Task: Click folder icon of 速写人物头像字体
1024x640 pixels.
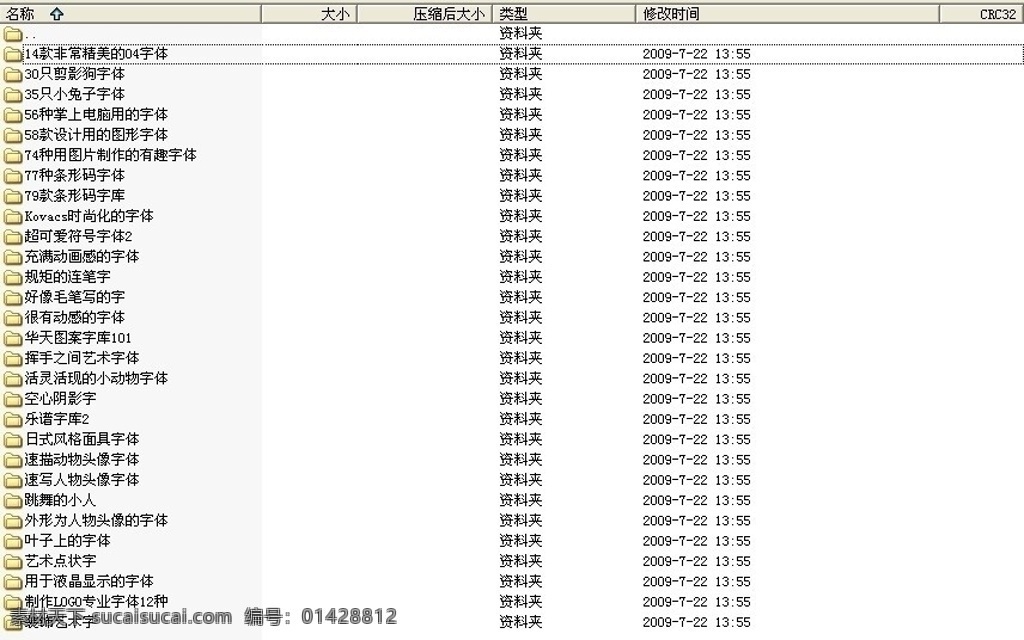Action: [x=12, y=480]
